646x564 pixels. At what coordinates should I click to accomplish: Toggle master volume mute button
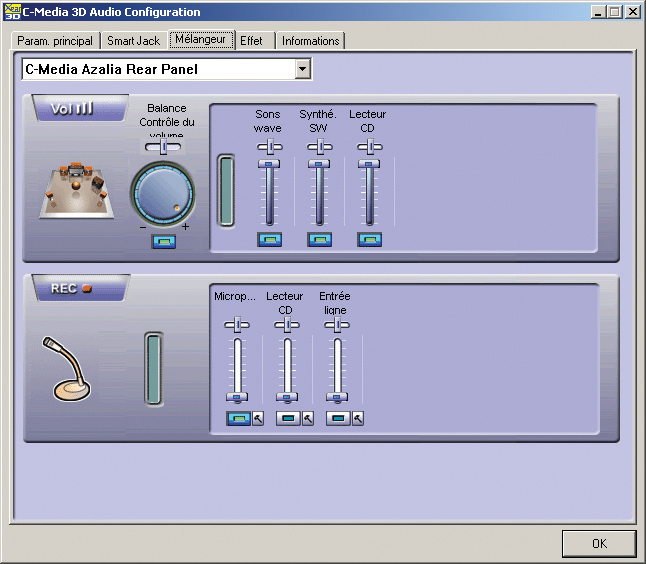(x=164, y=241)
